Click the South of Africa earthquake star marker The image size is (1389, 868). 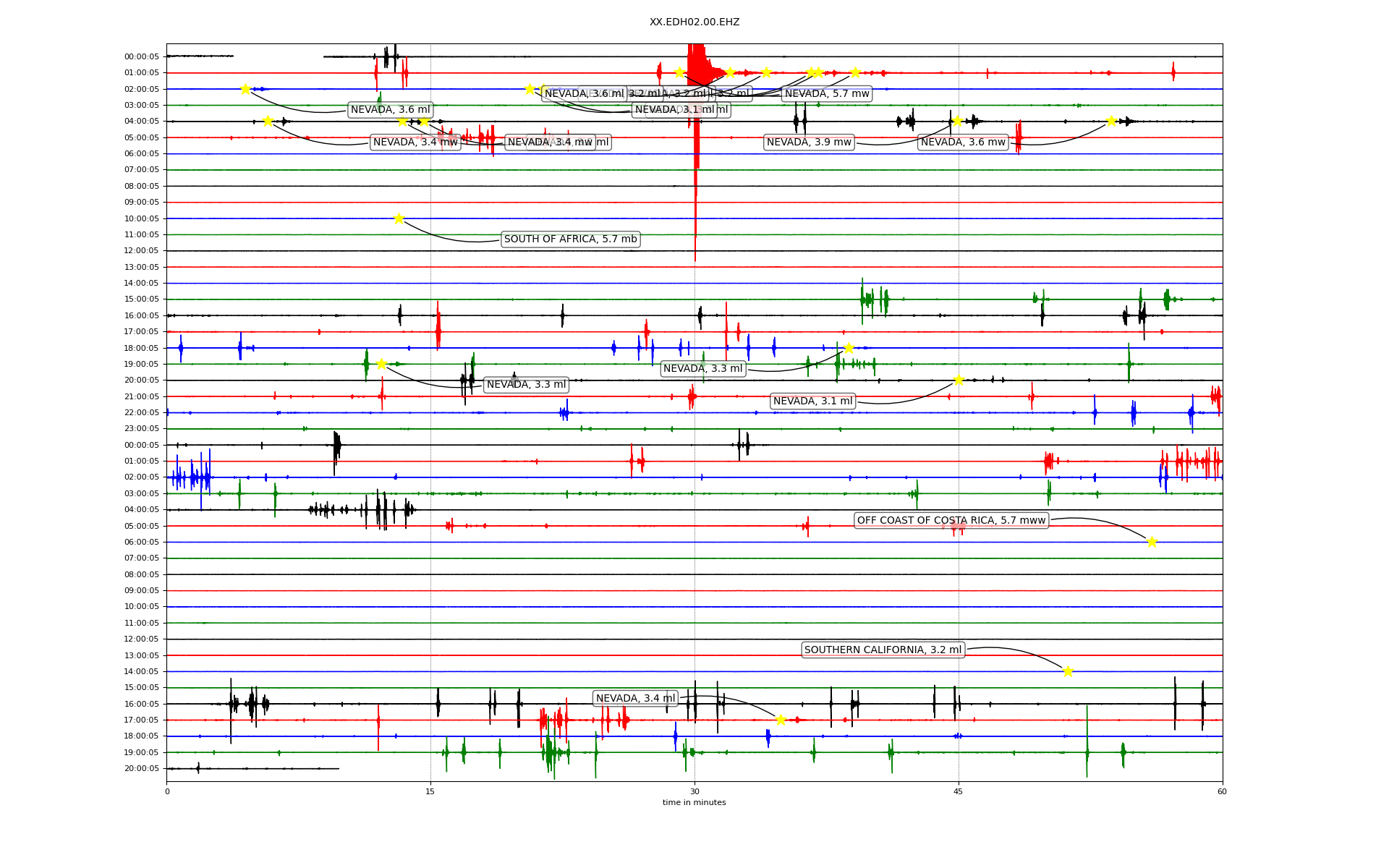(x=399, y=218)
